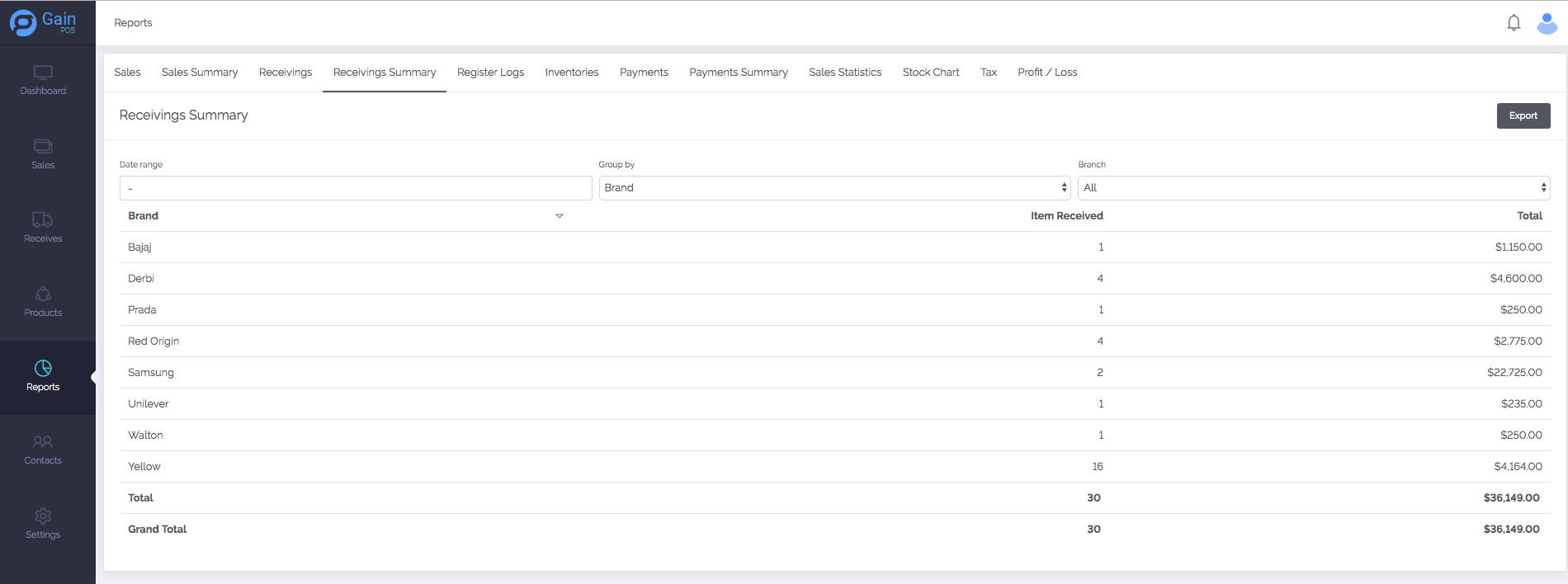Screen dimensions: 1568x584
Task: Toggle sort arrow on Brand column
Action: click(559, 216)
